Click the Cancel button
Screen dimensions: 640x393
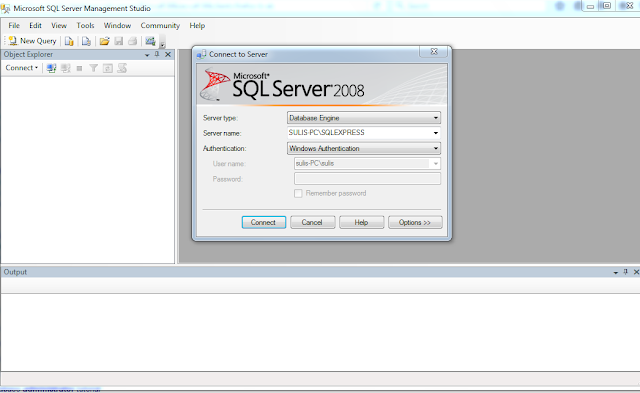[313, 222]
